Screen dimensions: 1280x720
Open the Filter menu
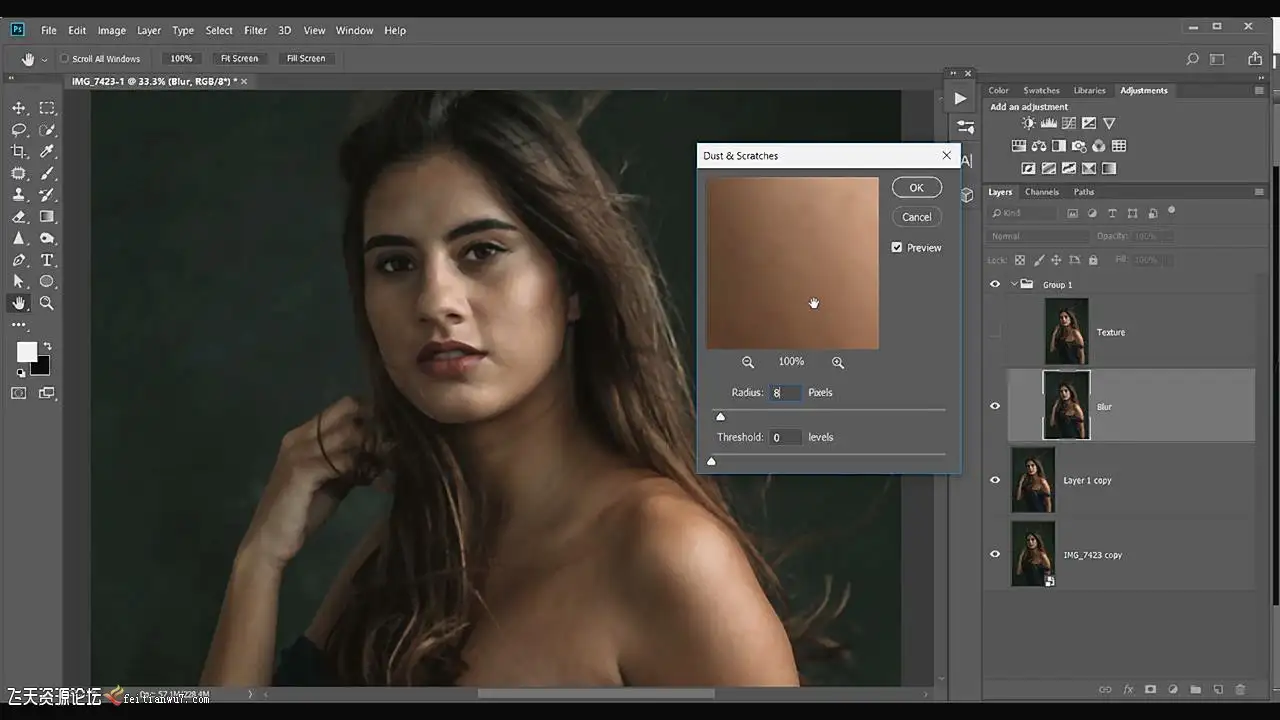[x=255, y=30]
